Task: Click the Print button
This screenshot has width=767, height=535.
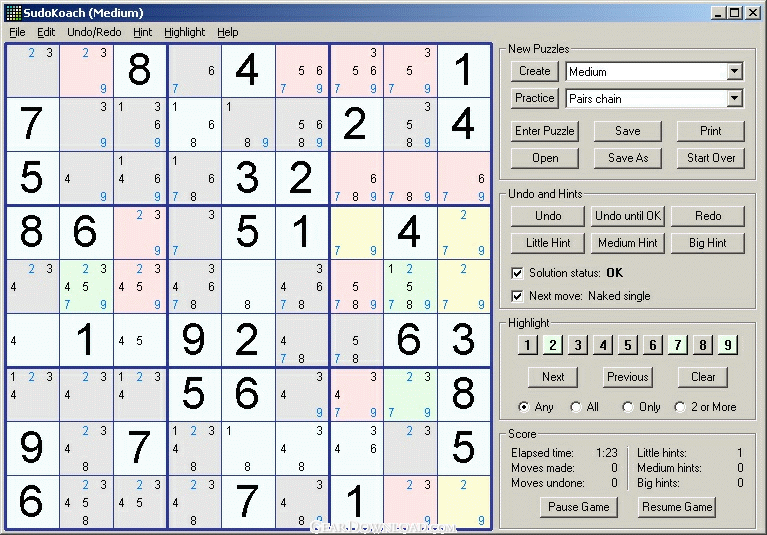Action: point(711,131)
